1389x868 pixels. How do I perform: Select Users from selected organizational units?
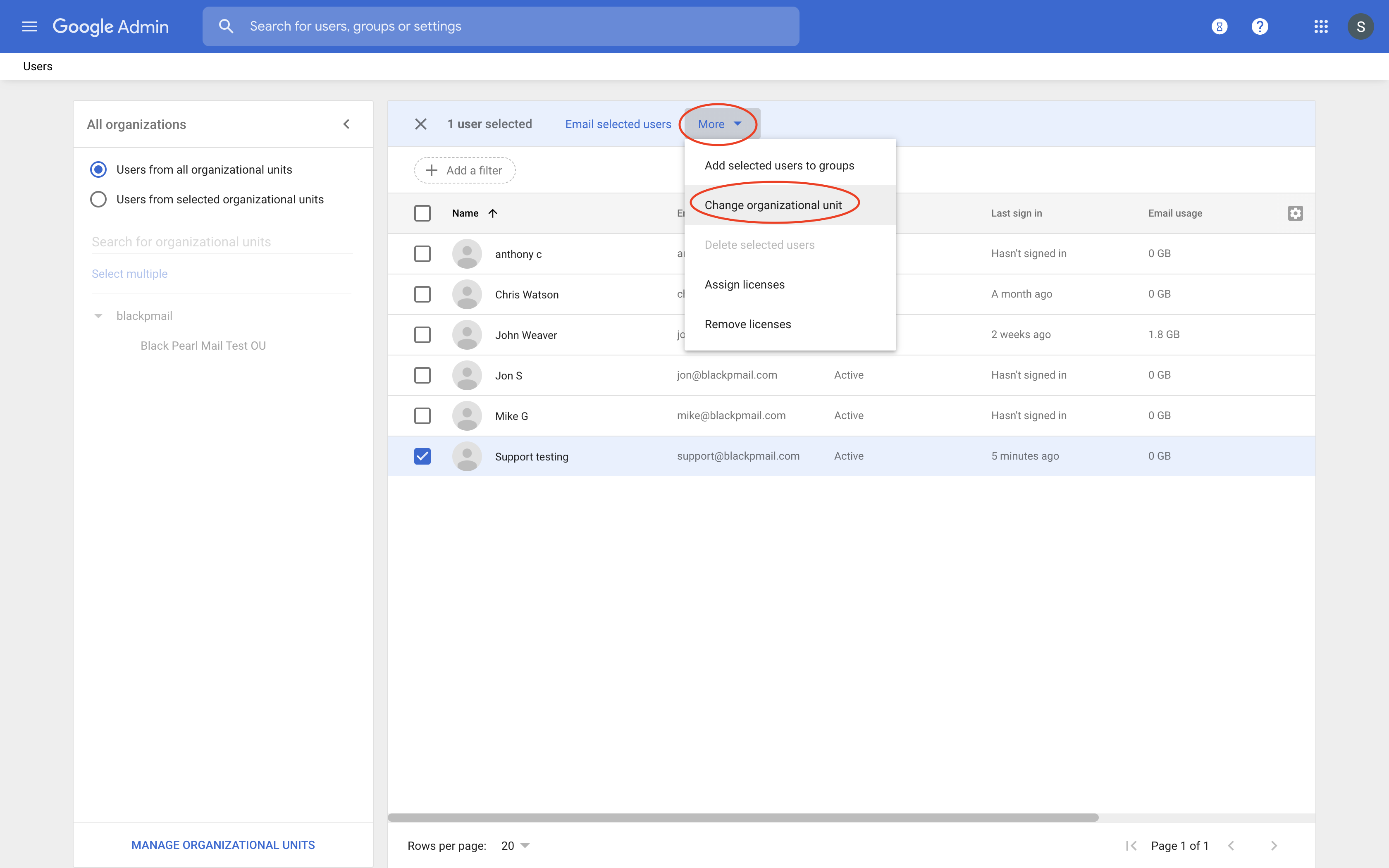pos(99,199)
